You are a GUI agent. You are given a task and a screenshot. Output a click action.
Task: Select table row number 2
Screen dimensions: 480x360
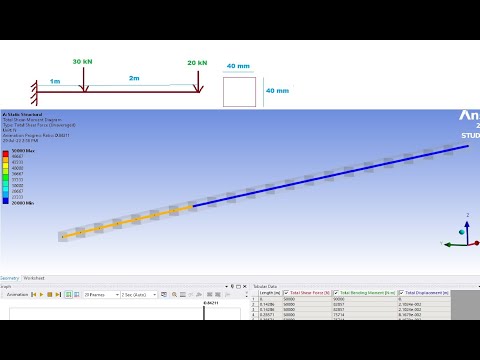point(254,304)
